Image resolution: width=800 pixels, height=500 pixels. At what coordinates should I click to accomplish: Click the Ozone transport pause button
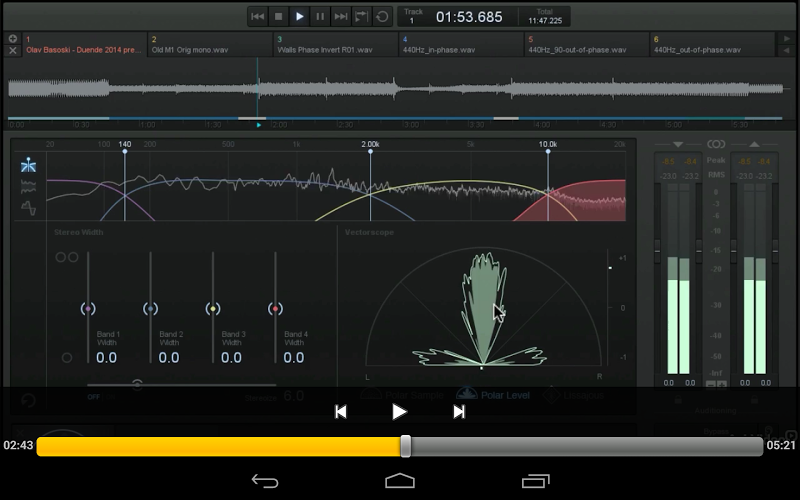(x=320, y=17)
